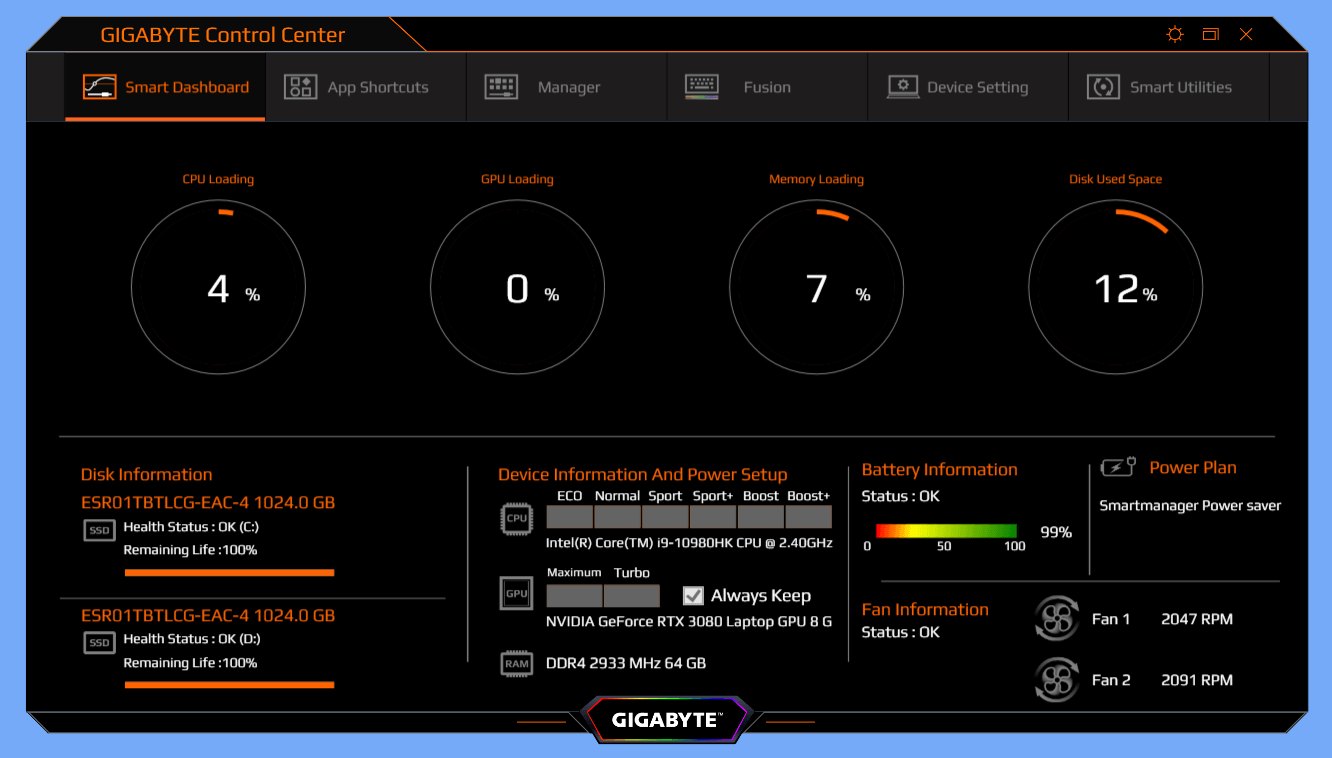Click Health Status : OK (D:) text
Image resolution: width=1332 pixels, height=758 pixels.
tap(192, 639)
